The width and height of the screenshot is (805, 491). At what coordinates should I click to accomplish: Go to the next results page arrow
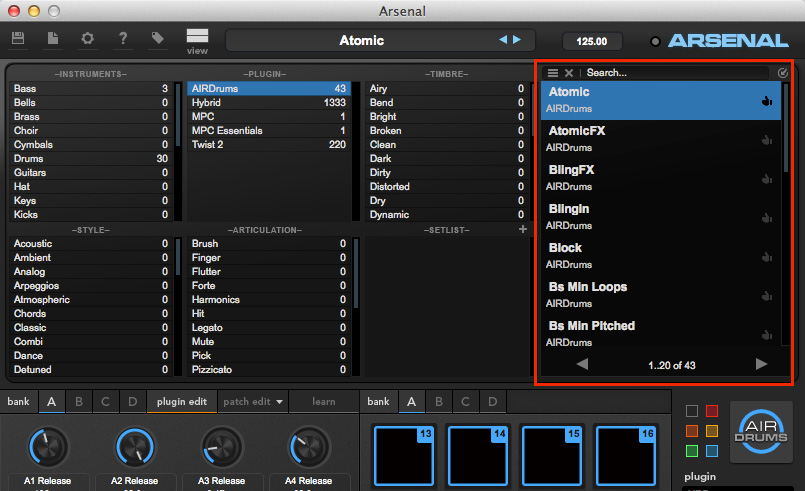click(x=761, y=364)
